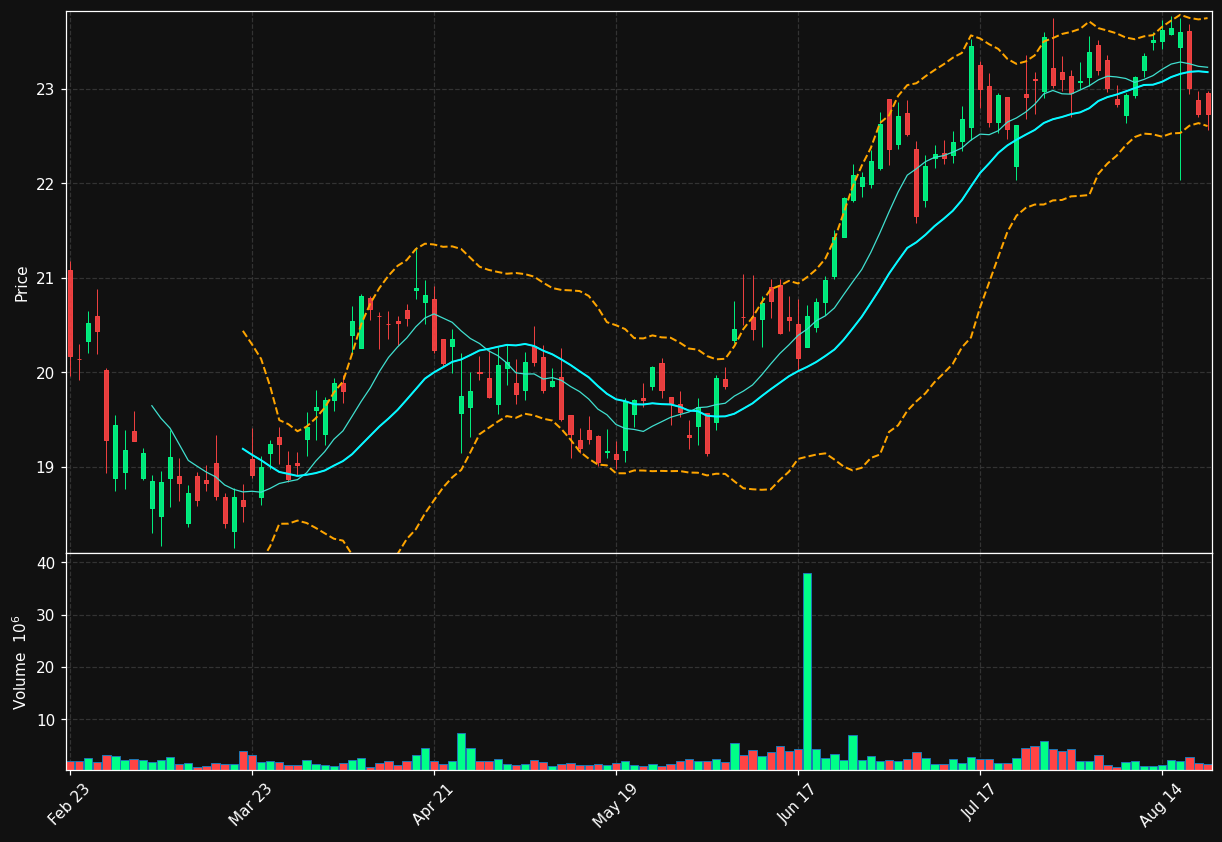Click the 'Aug 14' date axis label
This screenshot has height=842, width=1222.
point(1162,803)
